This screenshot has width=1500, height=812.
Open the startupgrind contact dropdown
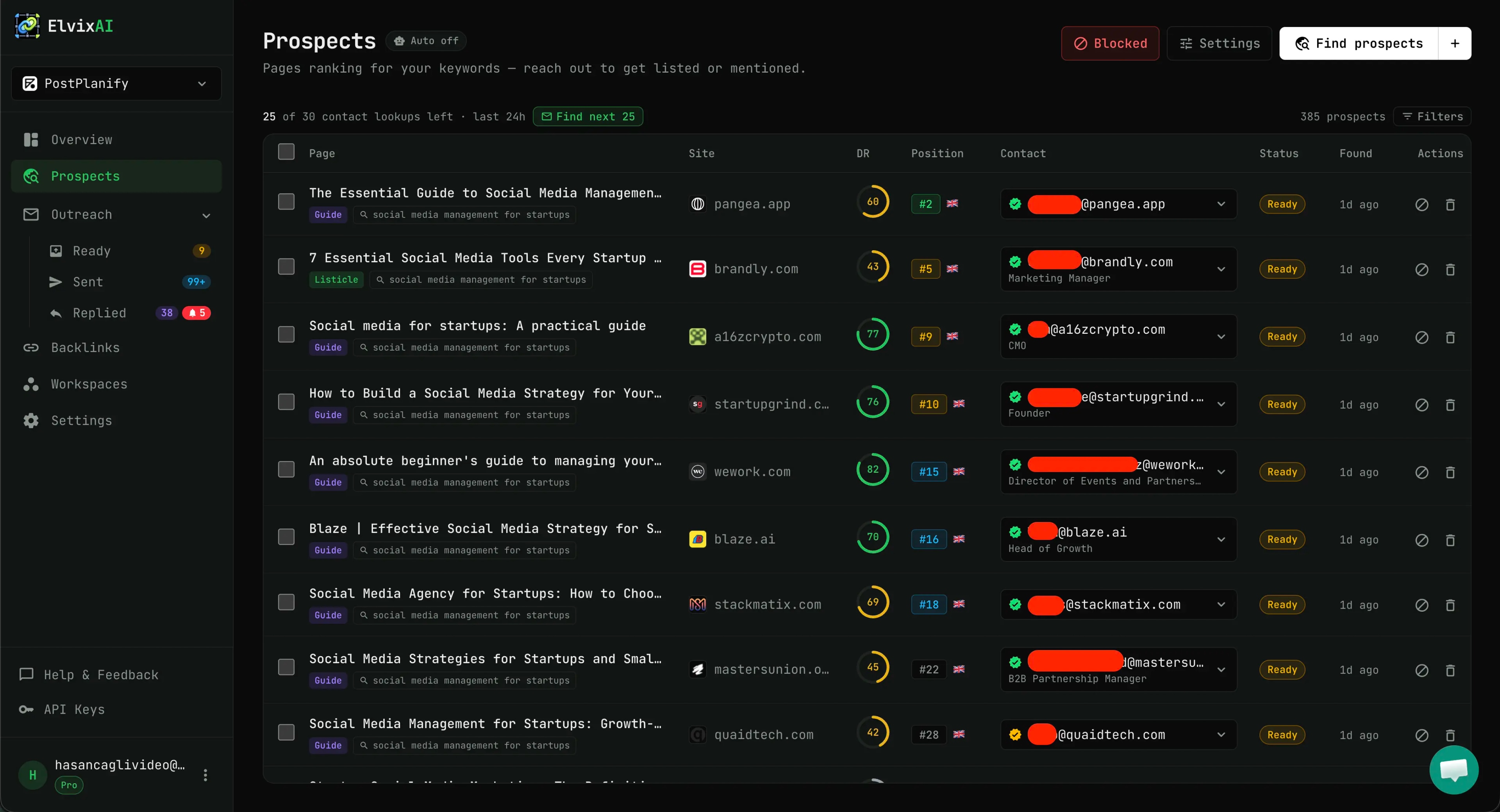click(x=1220, y=404)
